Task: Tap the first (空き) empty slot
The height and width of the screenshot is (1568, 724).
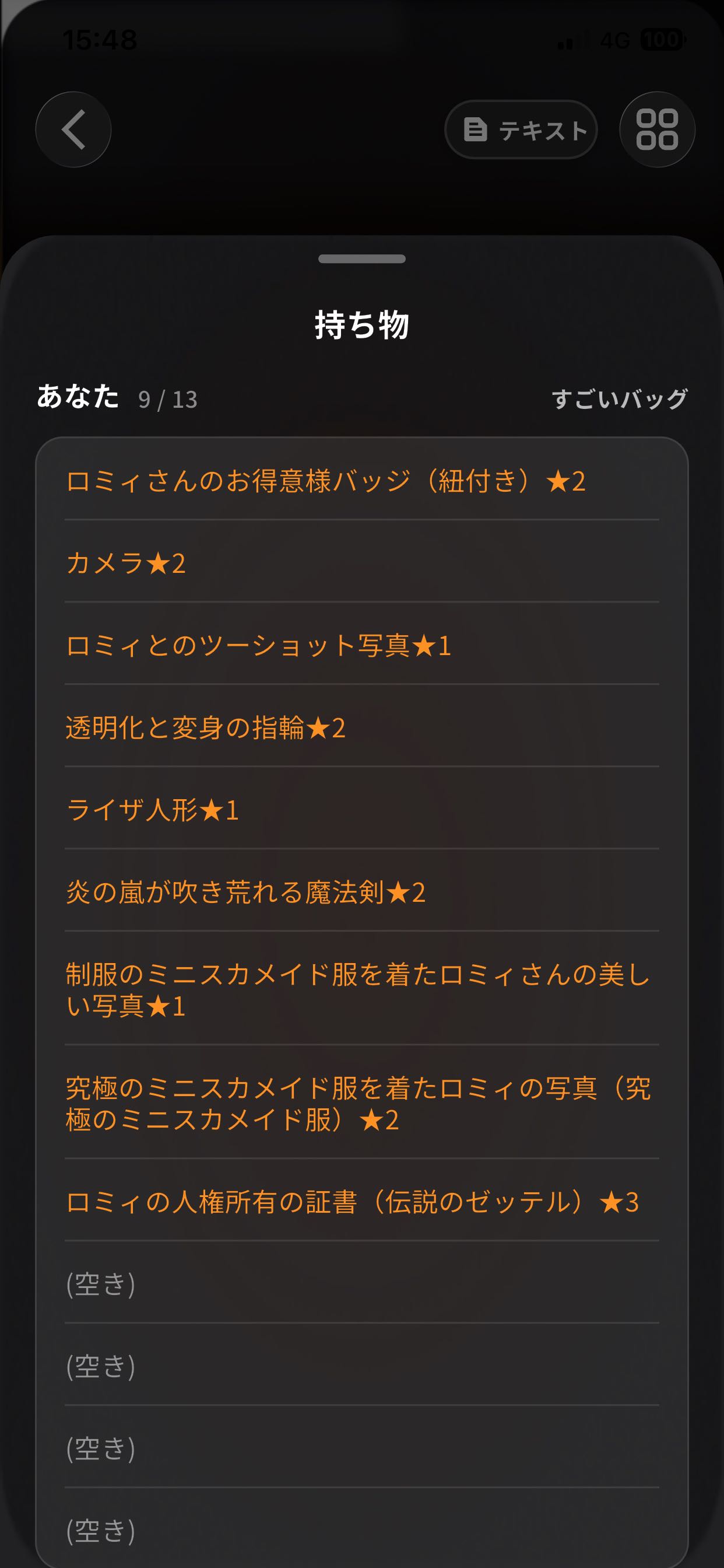Action: pyautogui.click(x=362, y=1283)
